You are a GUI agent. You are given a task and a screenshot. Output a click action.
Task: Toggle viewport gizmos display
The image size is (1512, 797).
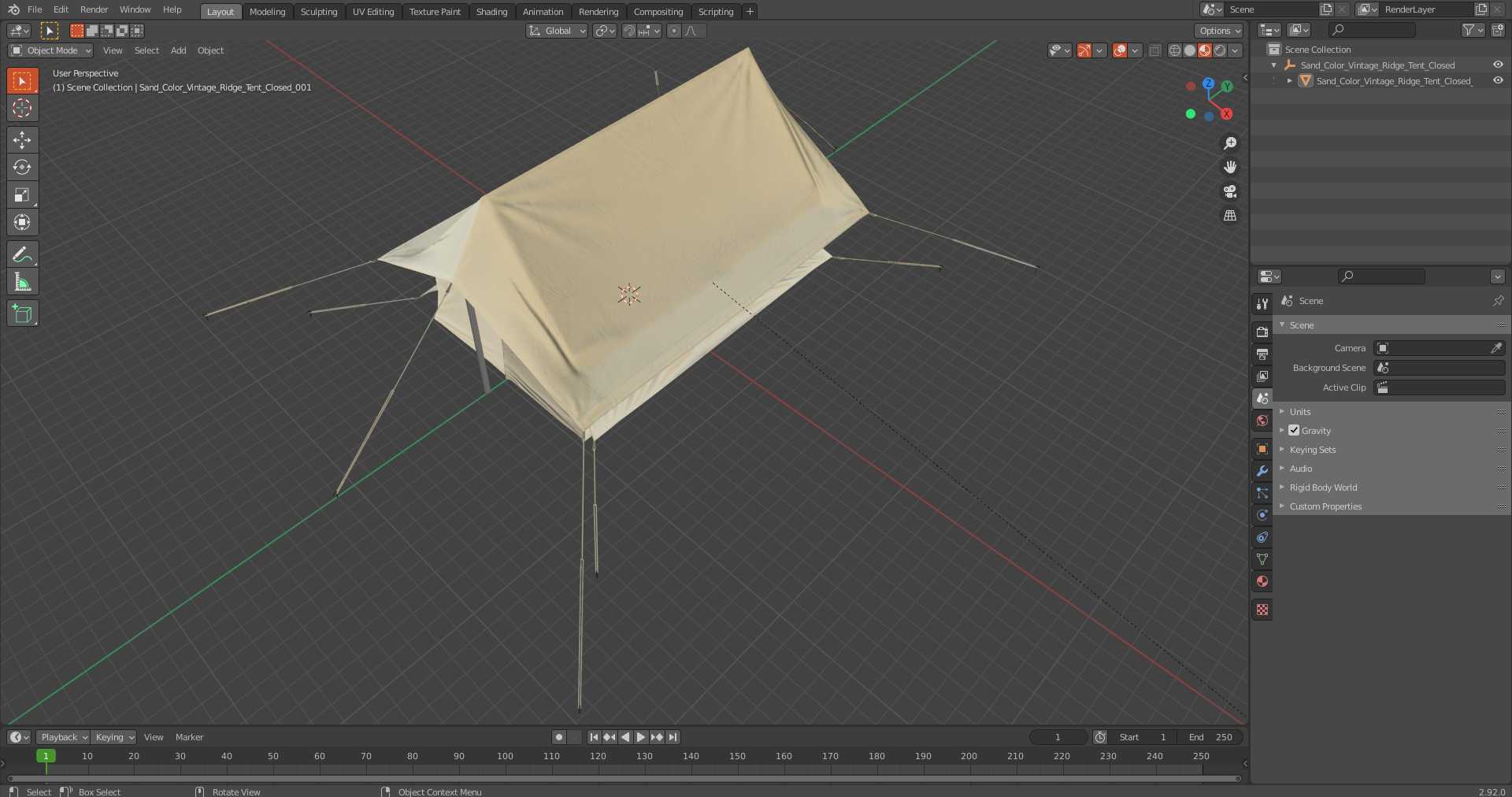click(1084, 50)
